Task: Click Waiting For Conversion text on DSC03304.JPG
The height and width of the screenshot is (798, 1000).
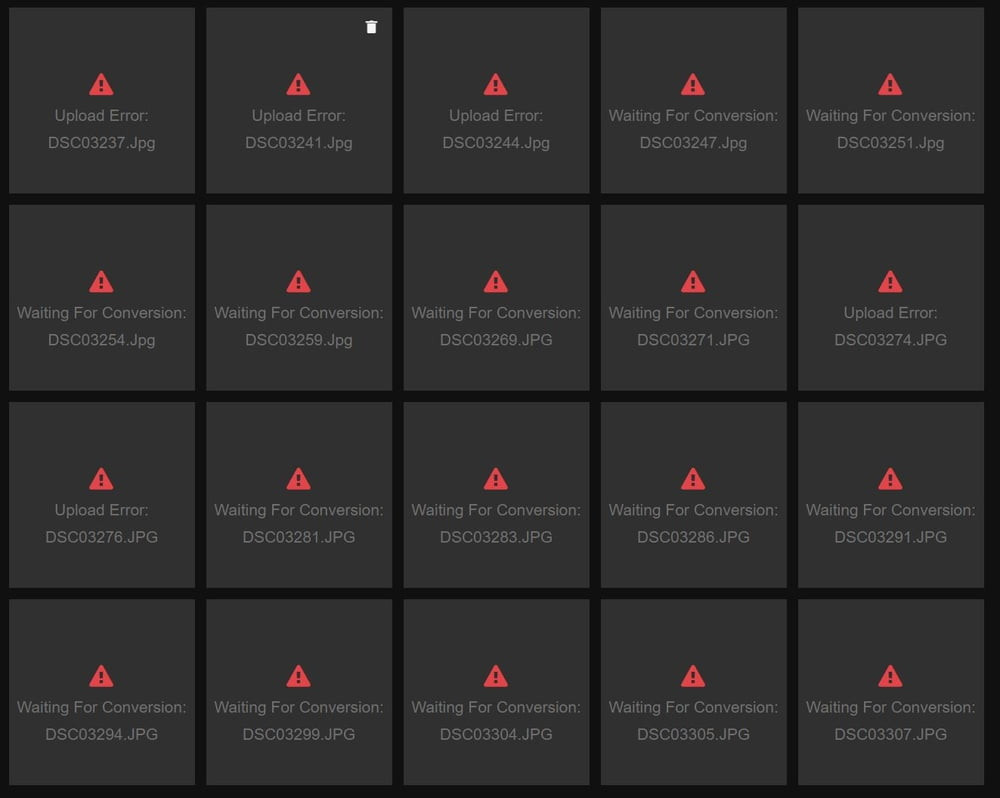Action: (x=495, y=707)
